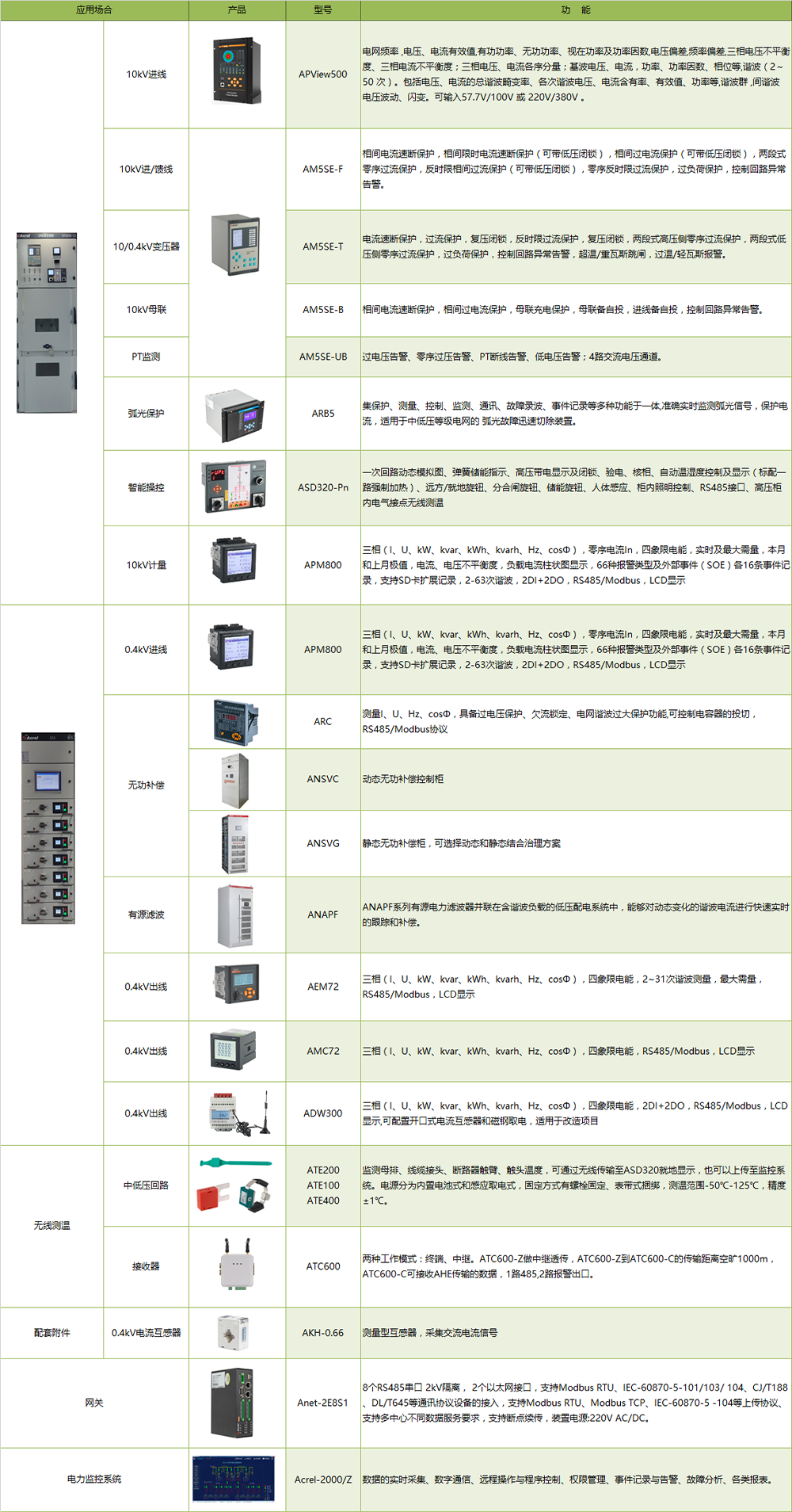Click the AM5SE-UB model text

(323, 357)
